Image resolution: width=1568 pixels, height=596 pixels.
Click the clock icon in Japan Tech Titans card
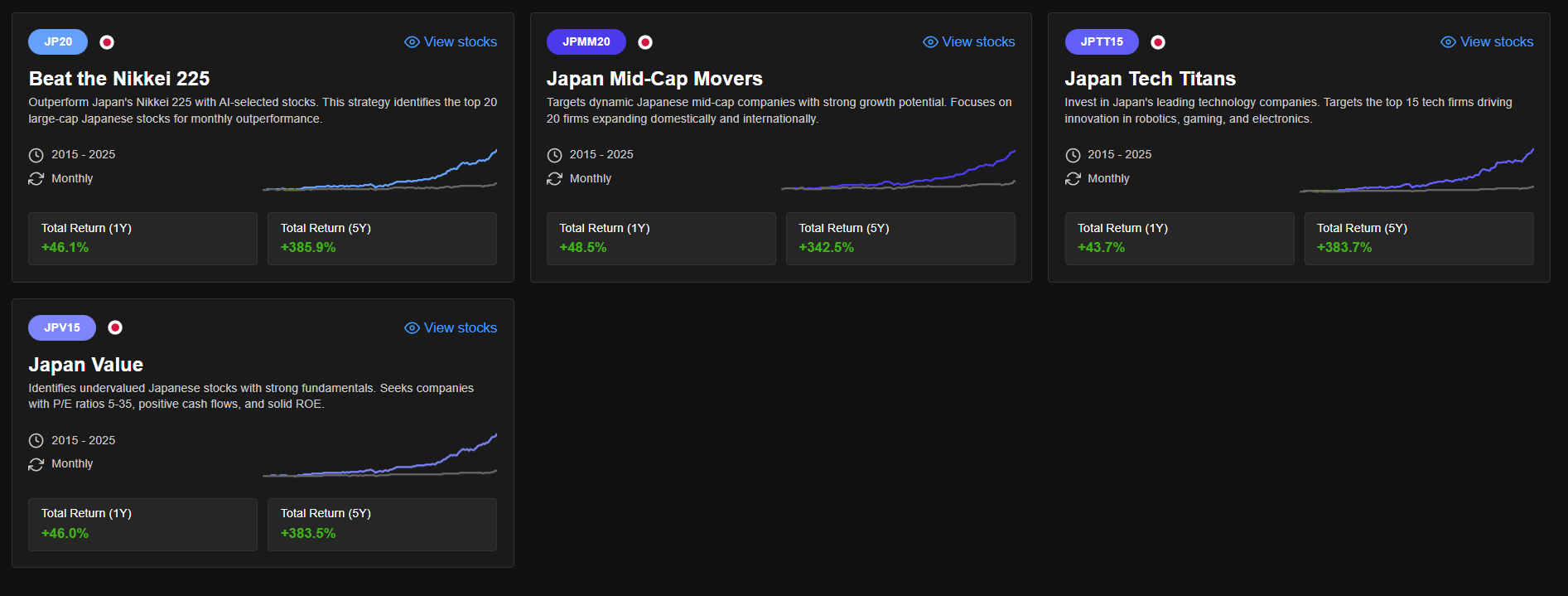tap(1073, 155)
